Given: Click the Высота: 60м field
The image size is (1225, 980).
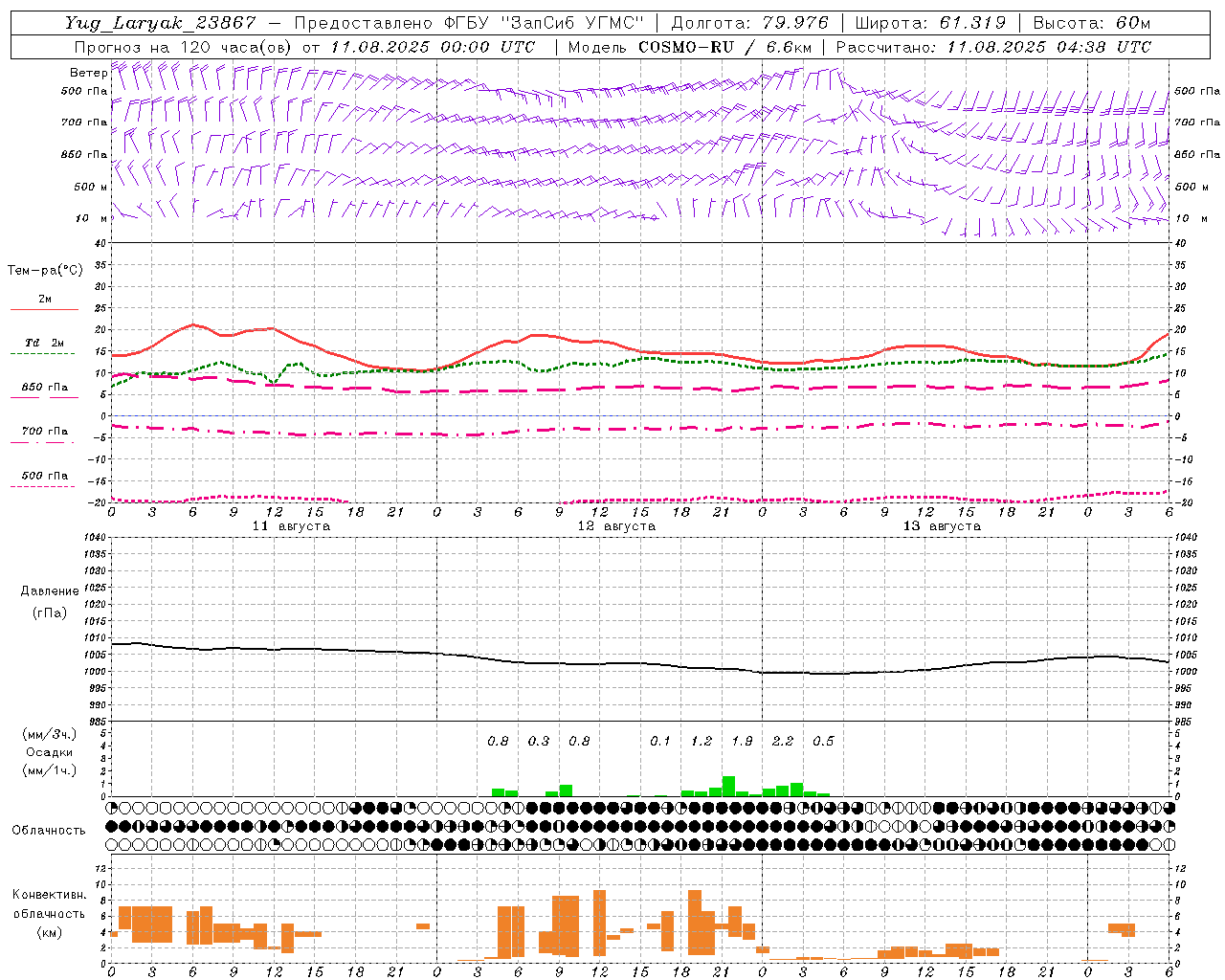Looking at the screenshot, I should click(x=1092, y=23).
